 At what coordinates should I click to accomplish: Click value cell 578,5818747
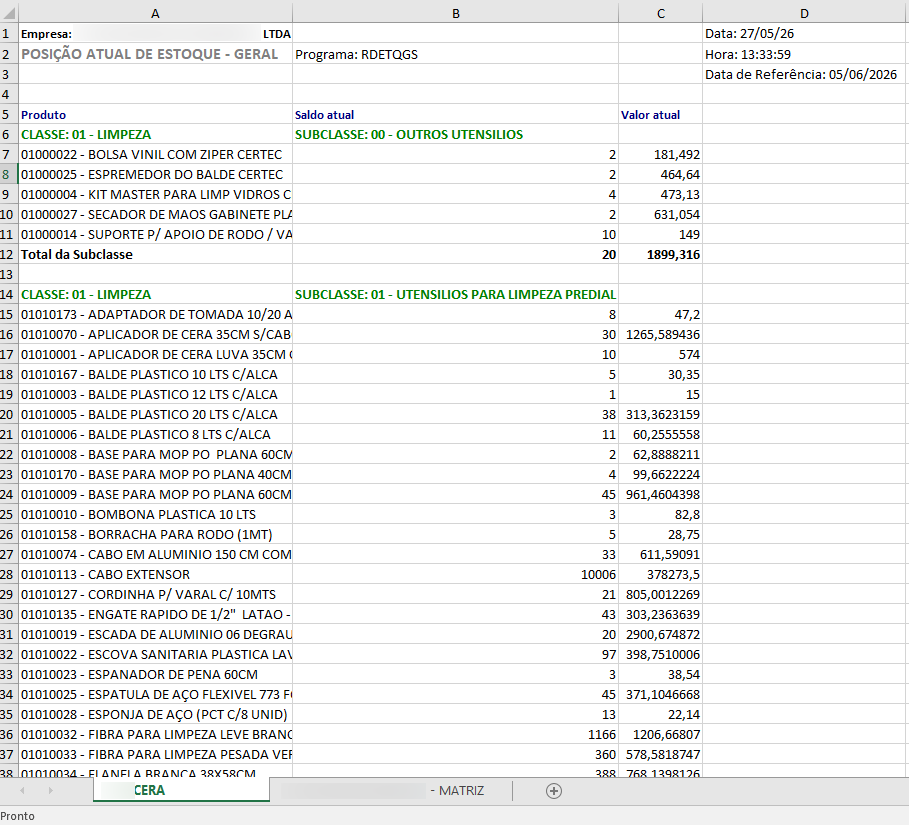pyautogui.click(x=660, y=755)
